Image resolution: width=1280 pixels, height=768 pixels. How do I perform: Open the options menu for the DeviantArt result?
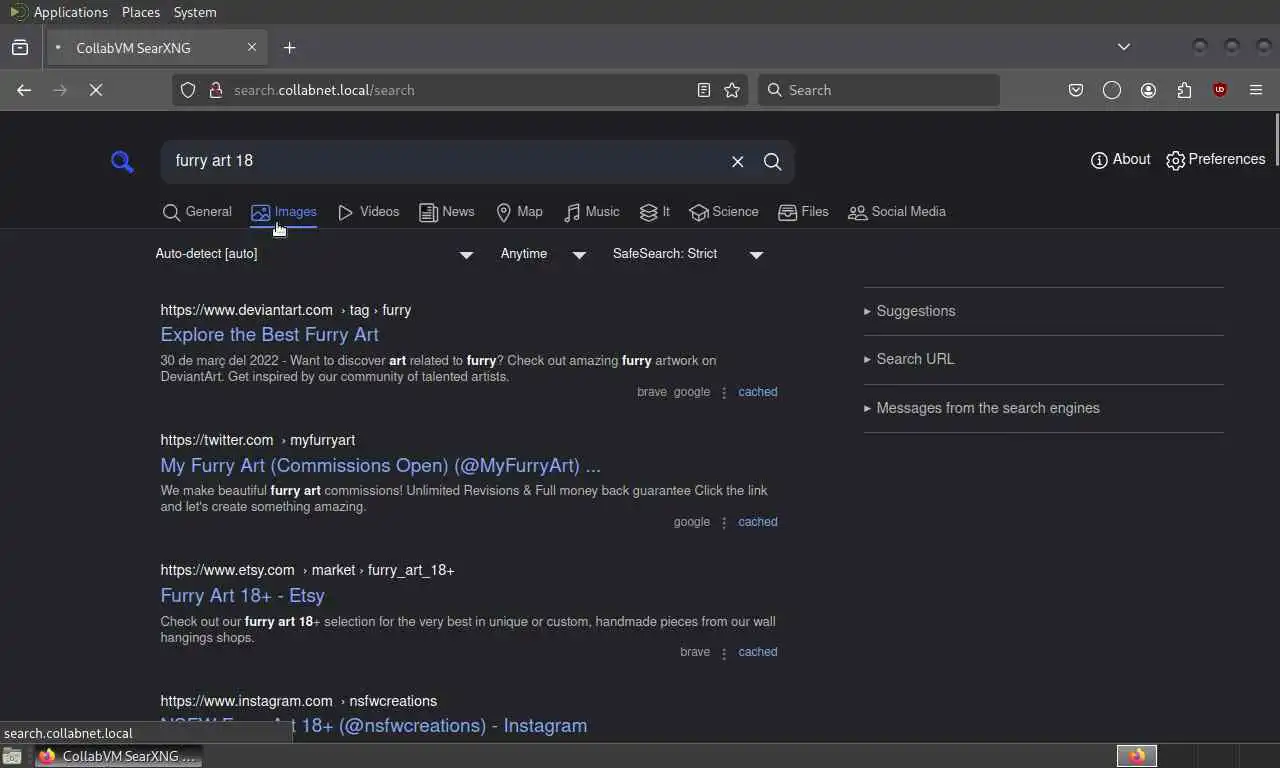724,392
